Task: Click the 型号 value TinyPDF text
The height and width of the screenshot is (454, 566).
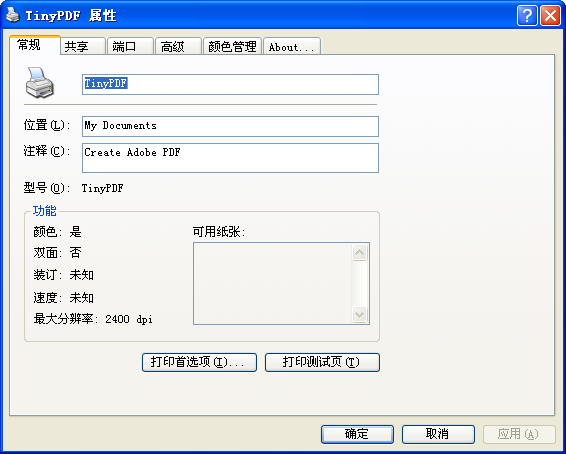Action: tap(103, 188)
